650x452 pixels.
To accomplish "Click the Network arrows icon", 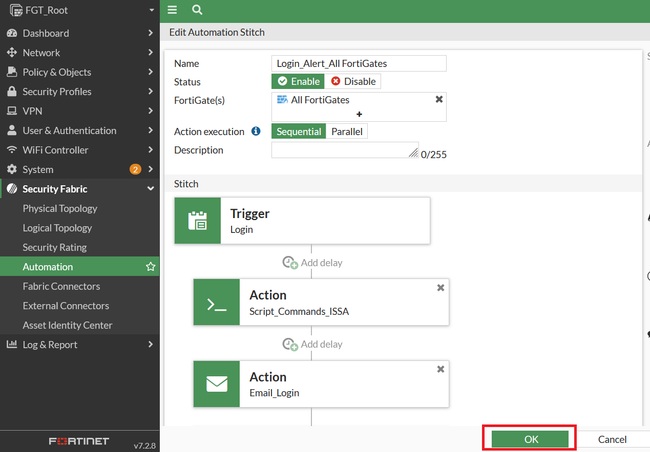I will (x=12, y=53).
